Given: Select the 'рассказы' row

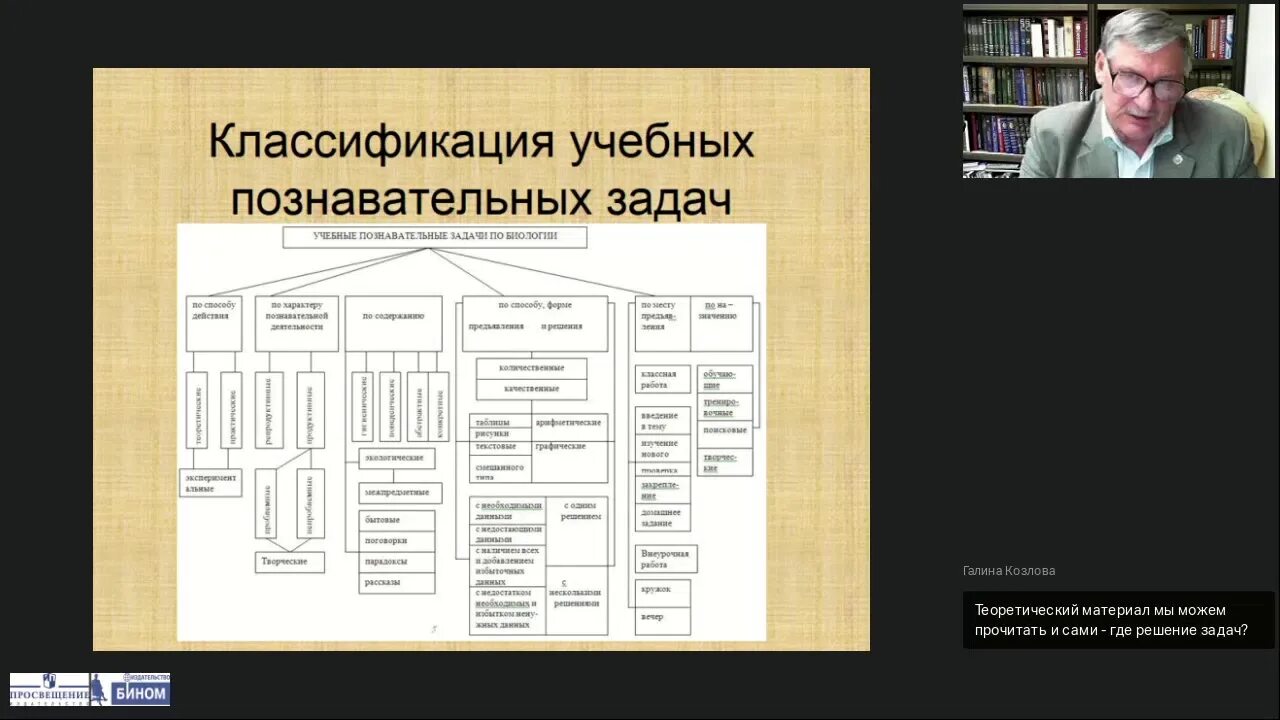Looking at the screenshot, I should click(397, 583).
